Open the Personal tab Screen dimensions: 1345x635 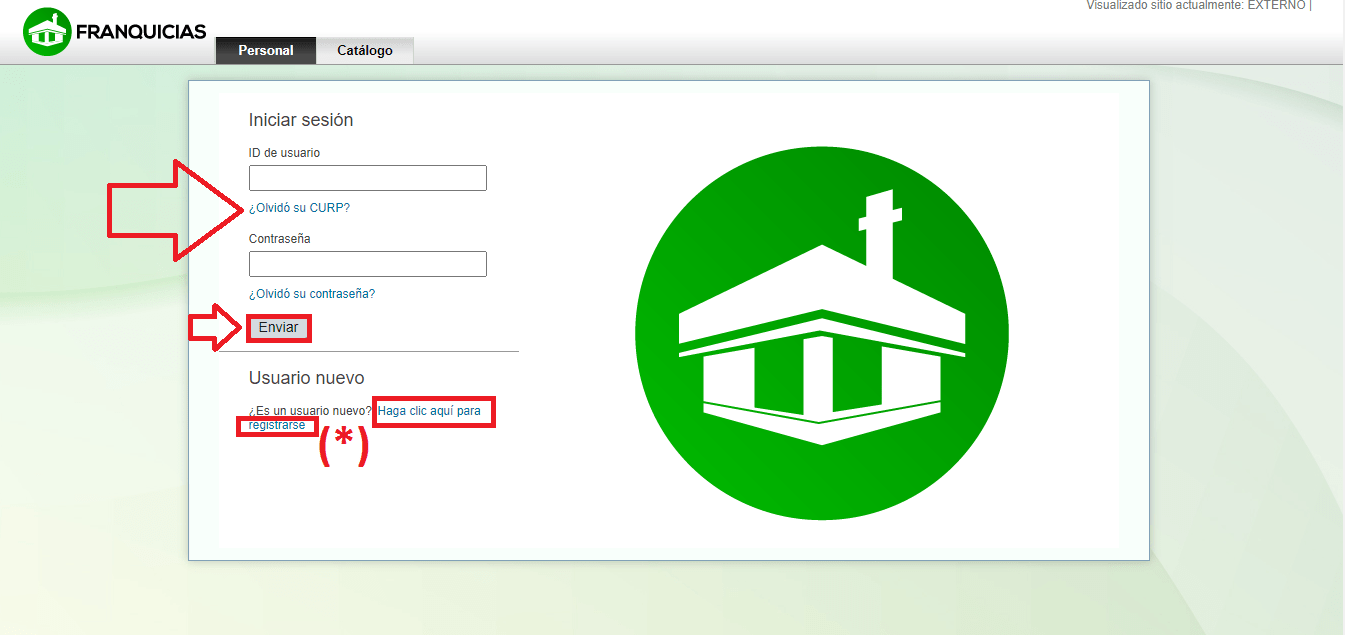(x=266, y=50)
